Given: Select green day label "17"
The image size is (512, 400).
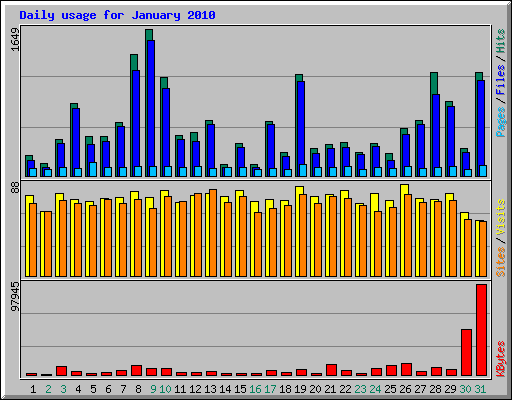Looking at the screenshot, I should [270, 389].
